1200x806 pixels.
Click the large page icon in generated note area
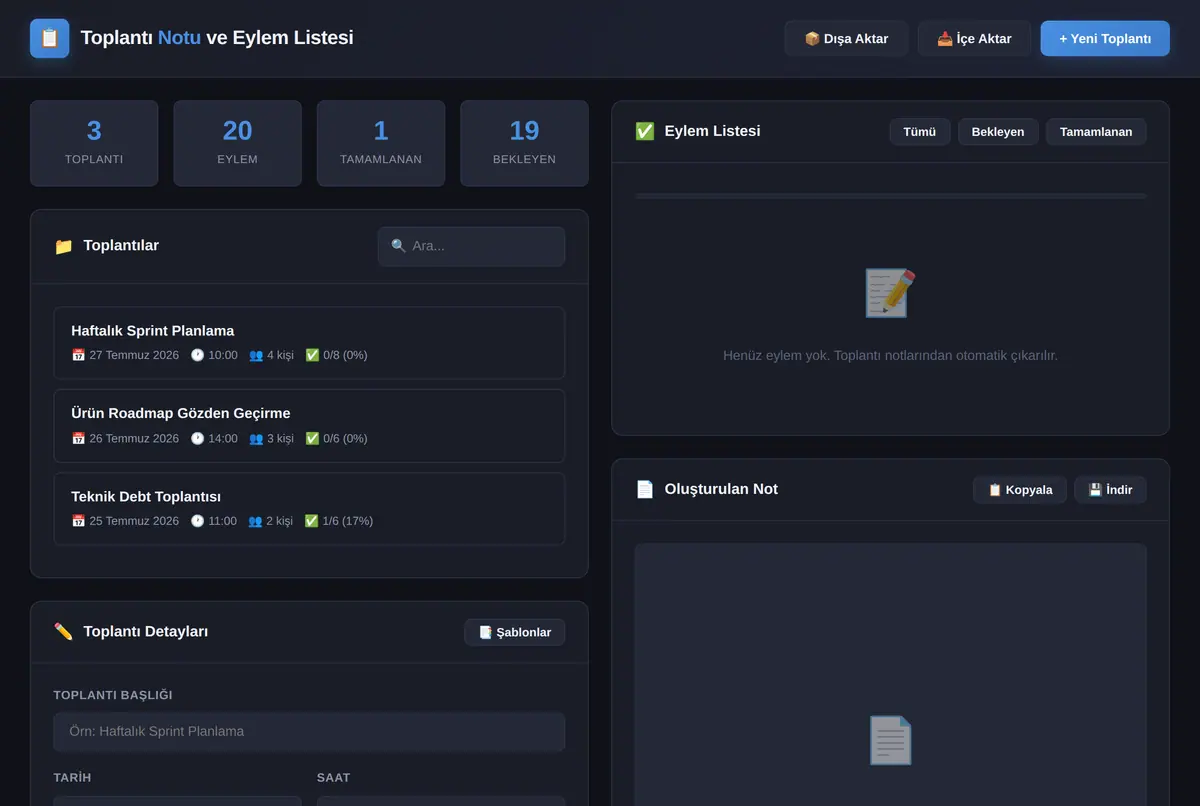890,741
